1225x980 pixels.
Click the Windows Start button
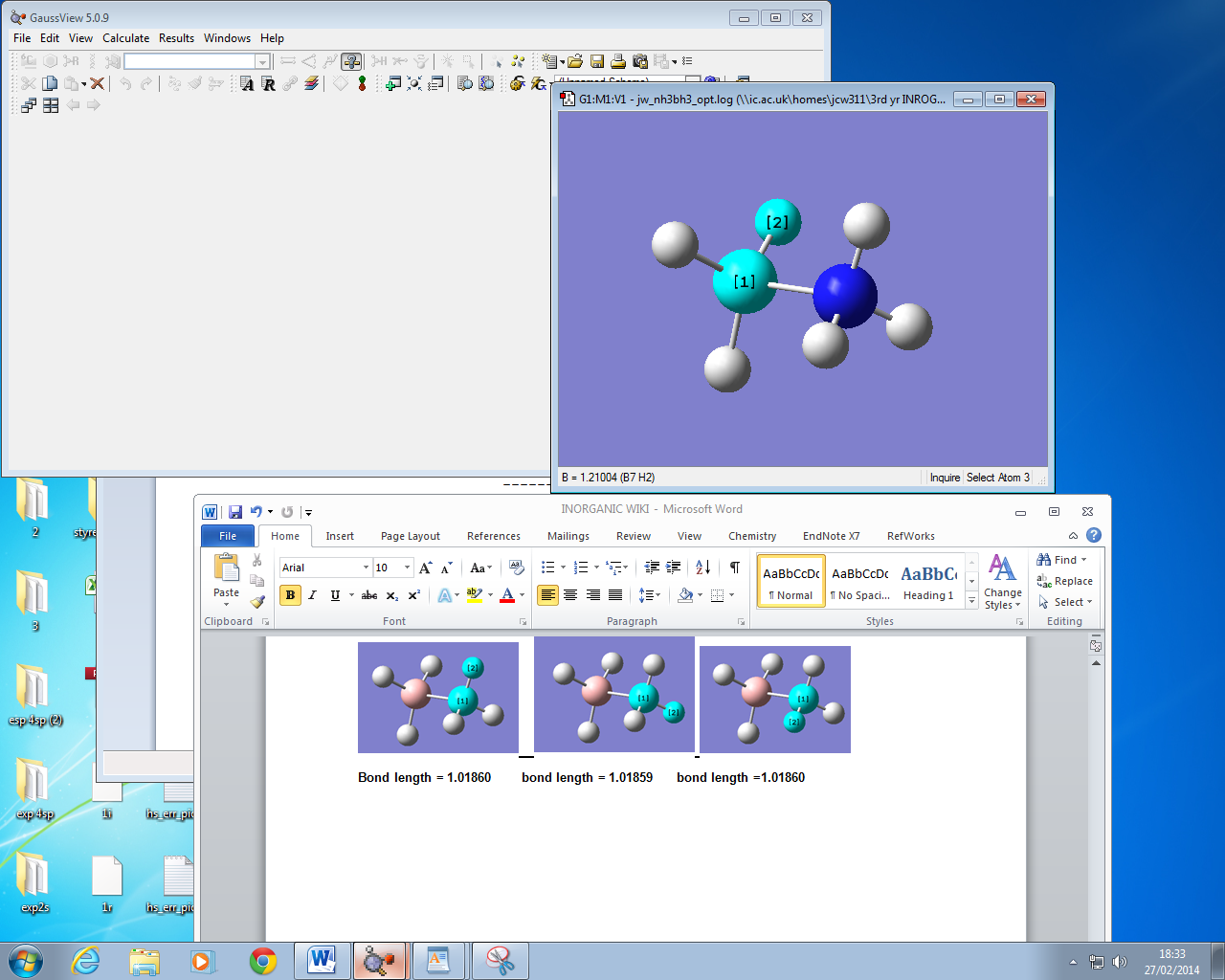click(26, 960)
